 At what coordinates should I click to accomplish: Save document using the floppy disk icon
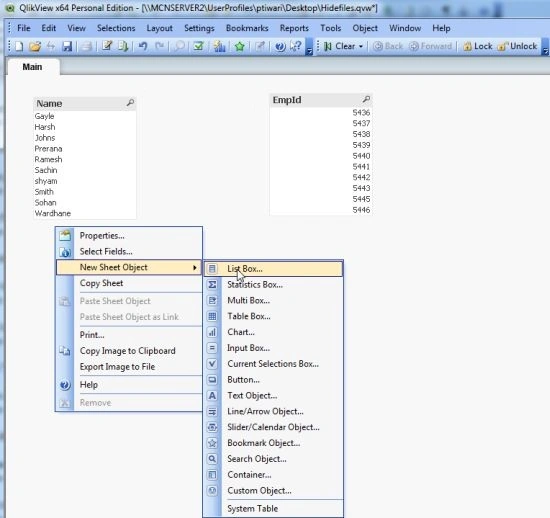click(67, 46)
